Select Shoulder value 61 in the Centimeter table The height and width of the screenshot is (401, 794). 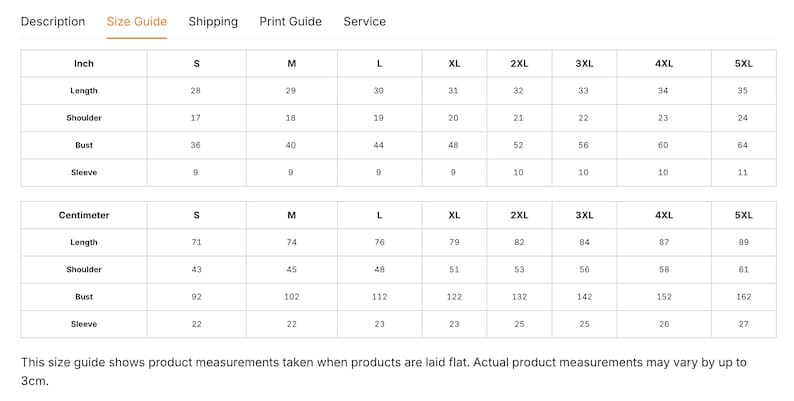pos(743,269)
